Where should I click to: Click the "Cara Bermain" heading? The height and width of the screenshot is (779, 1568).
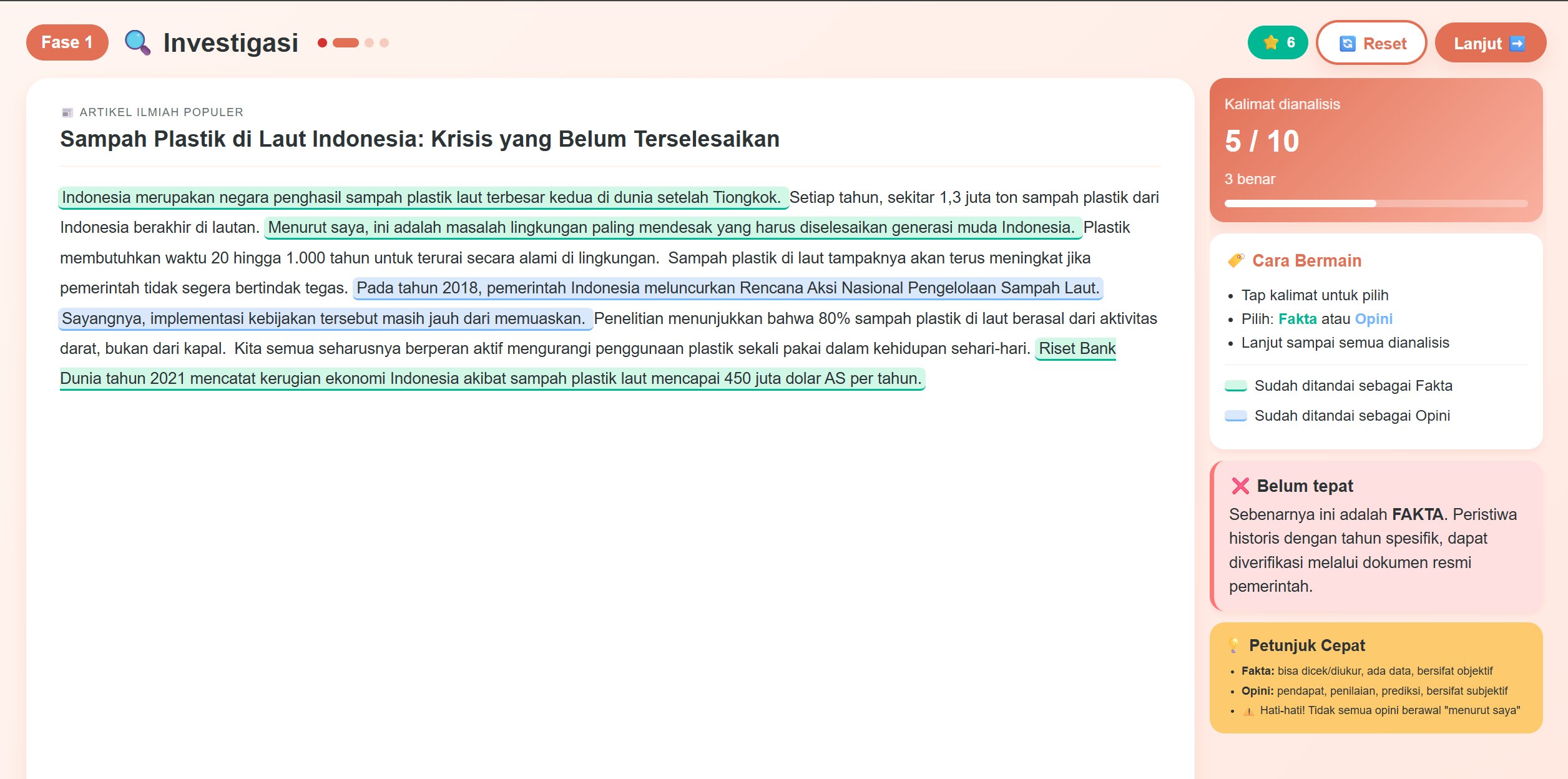1306,261
